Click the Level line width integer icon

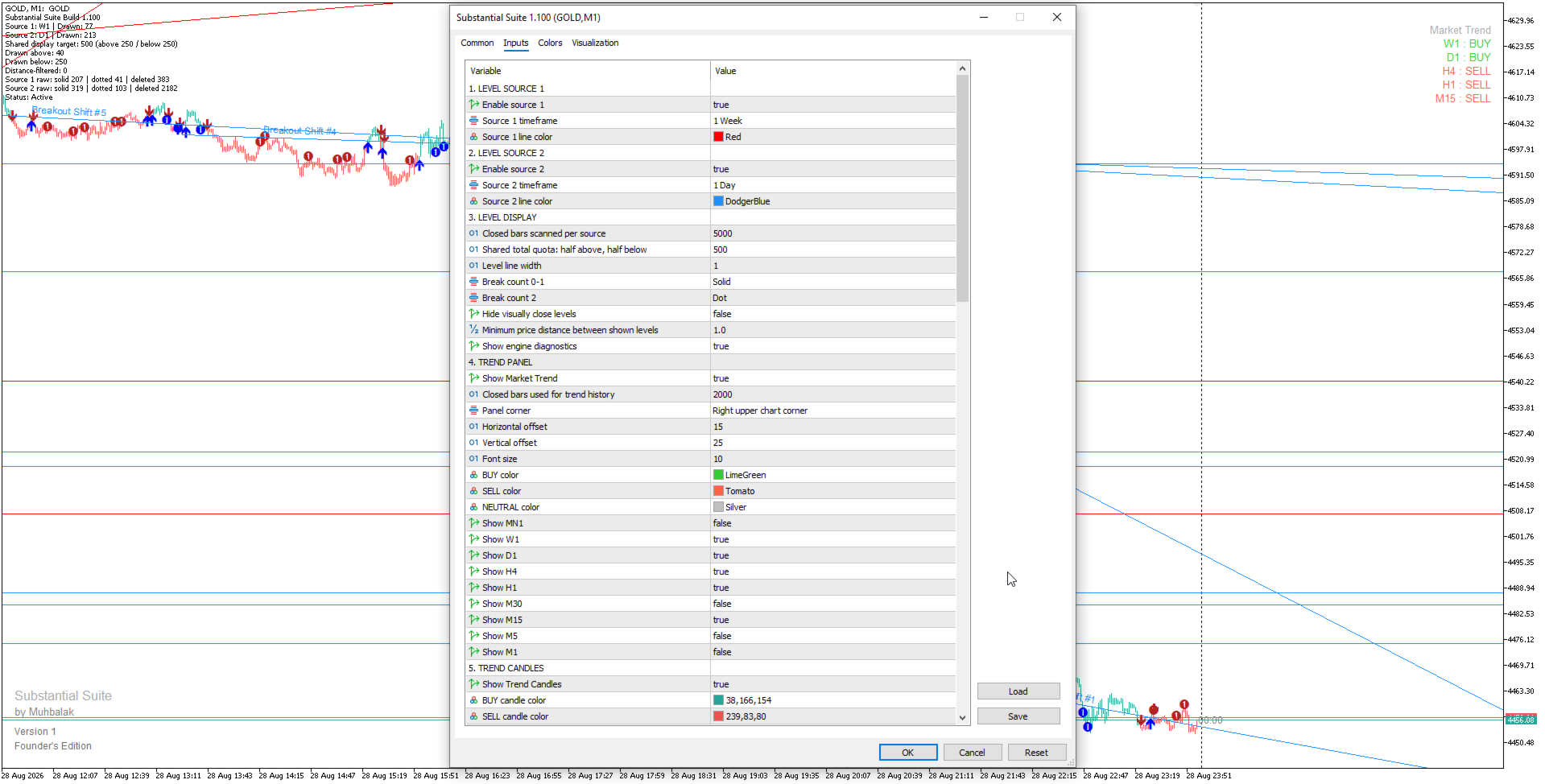coord(474,266)
